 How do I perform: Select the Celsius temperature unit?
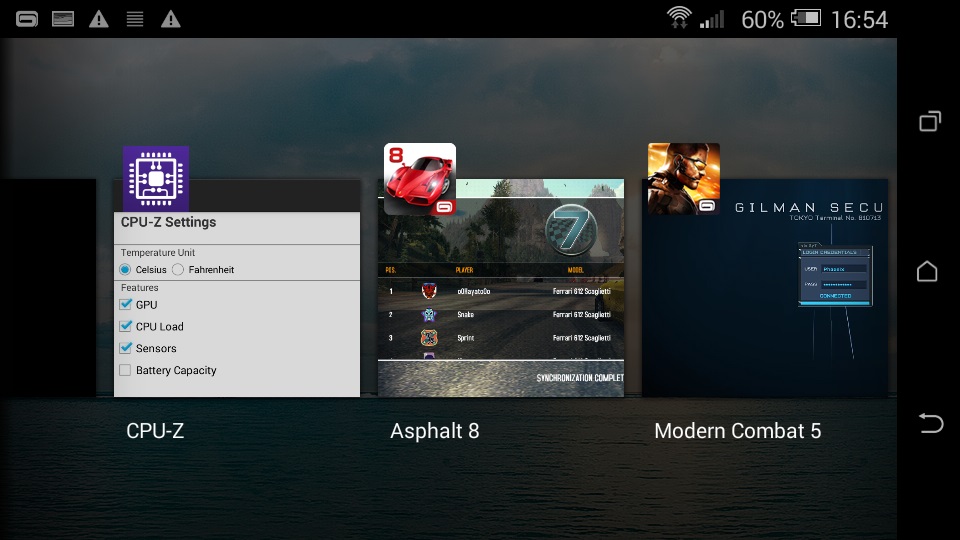[125, 270]
